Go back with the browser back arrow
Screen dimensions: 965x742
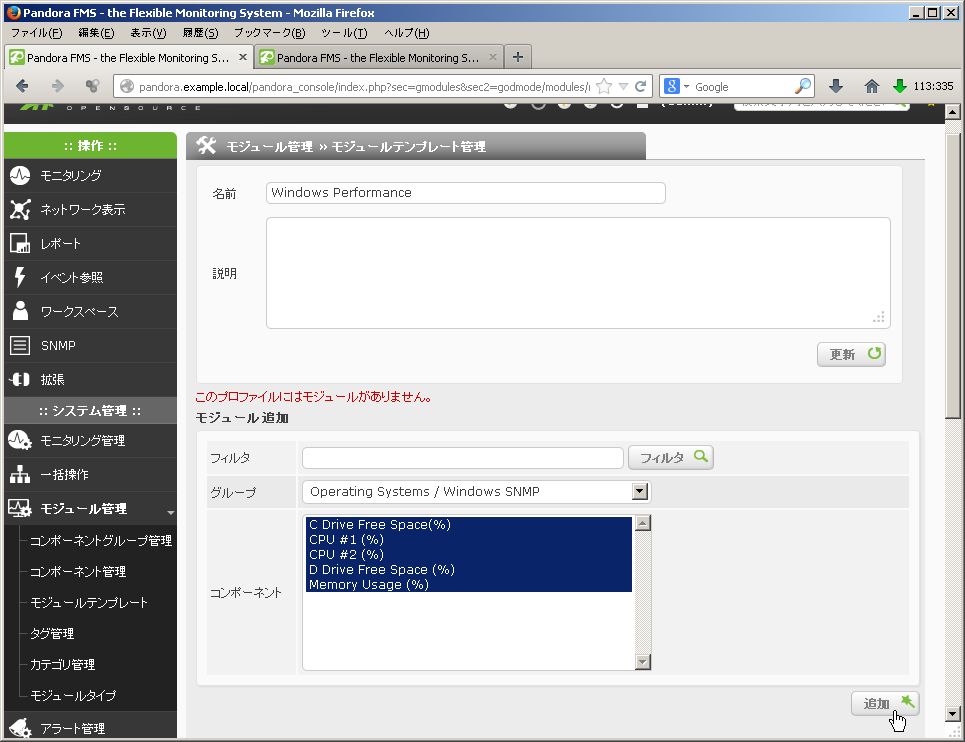click(22, 86)
